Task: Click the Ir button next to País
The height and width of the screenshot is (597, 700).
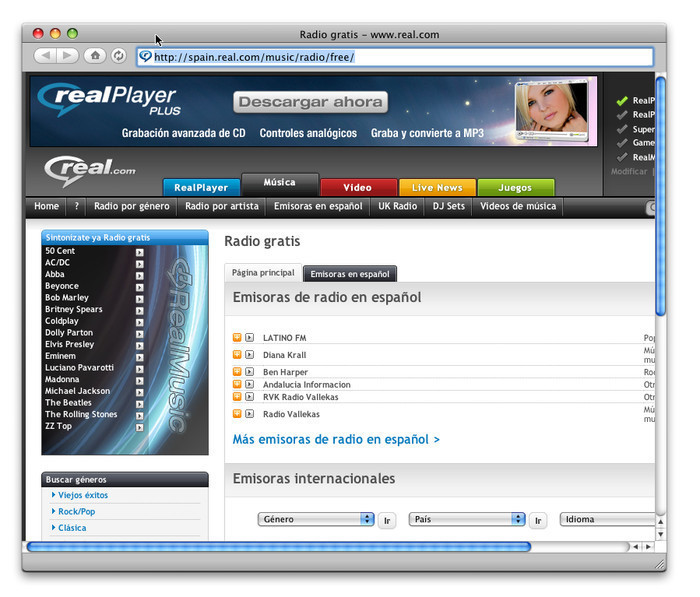Action: click(x=538, y=521)
